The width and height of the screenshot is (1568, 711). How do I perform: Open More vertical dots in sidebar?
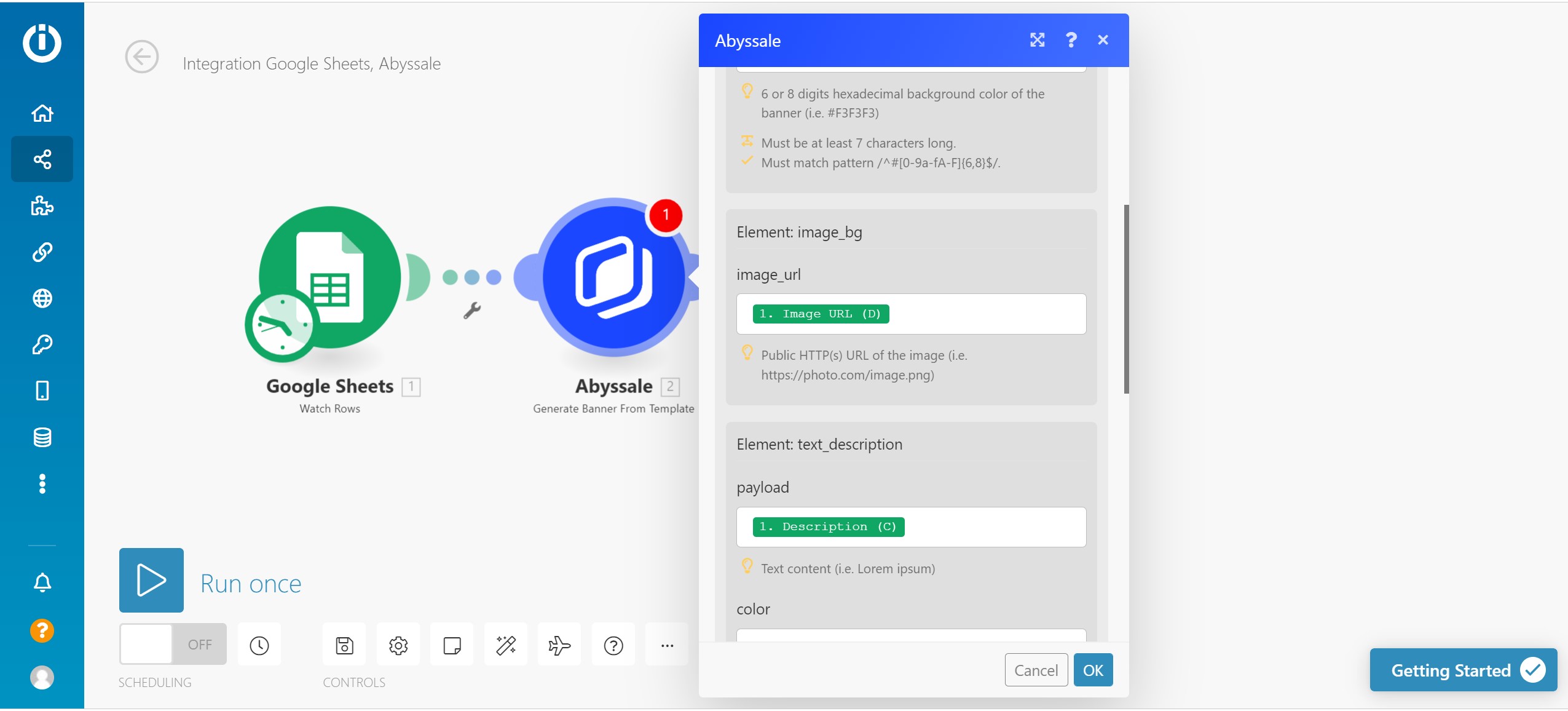coord(42,484)
